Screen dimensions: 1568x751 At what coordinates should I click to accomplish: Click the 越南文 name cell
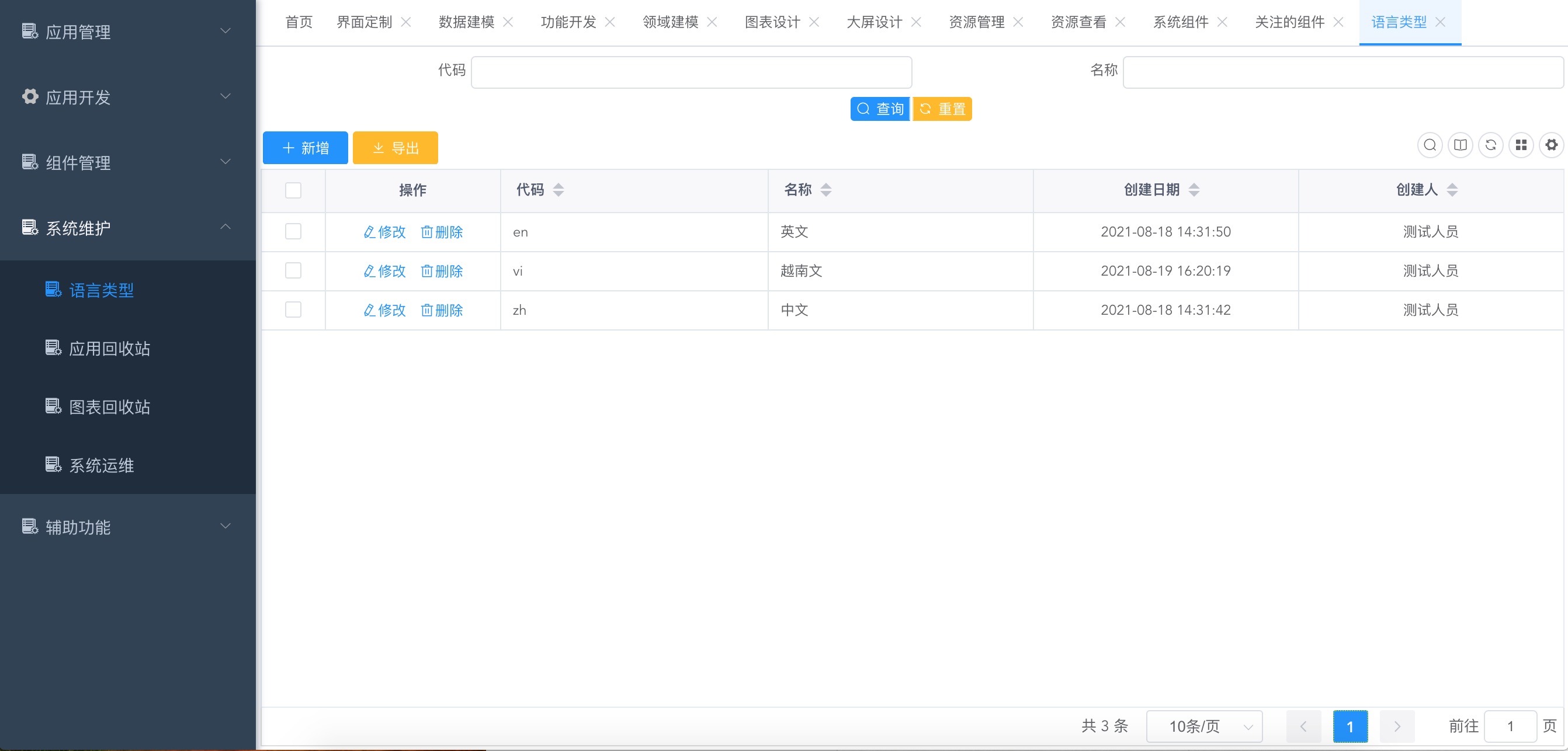[900, 271]
